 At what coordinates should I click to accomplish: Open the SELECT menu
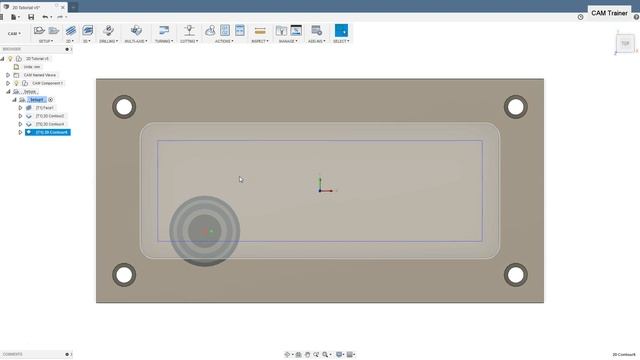(341, 41)
